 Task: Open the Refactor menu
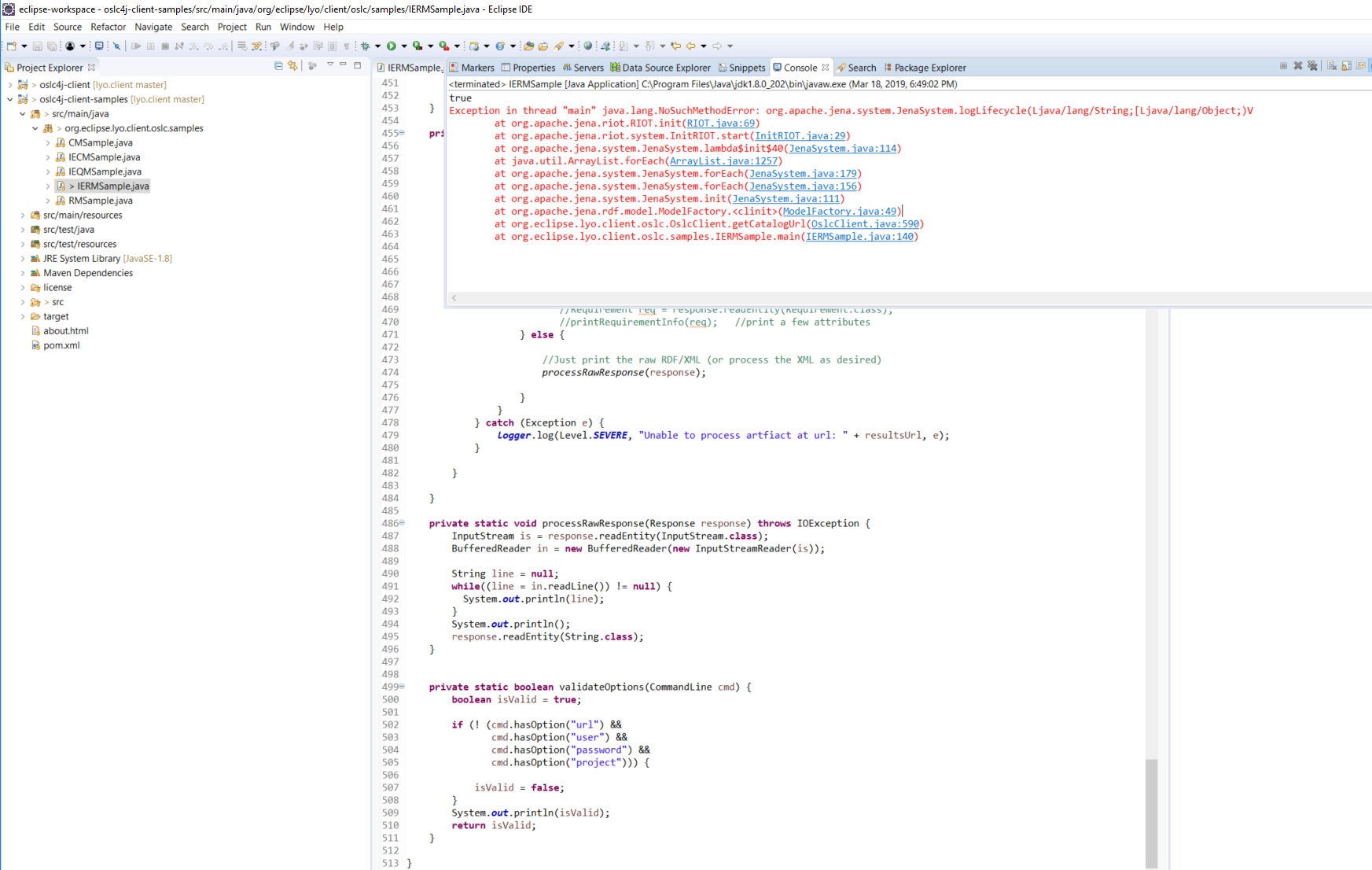pos(108,27)
